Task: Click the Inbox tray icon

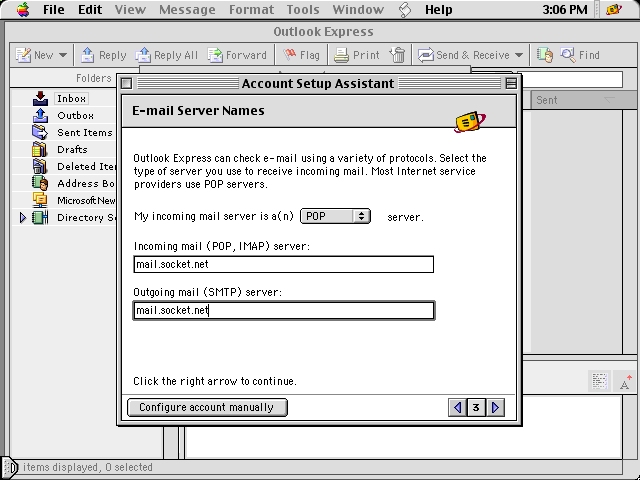Action: [x=40, y=98]
